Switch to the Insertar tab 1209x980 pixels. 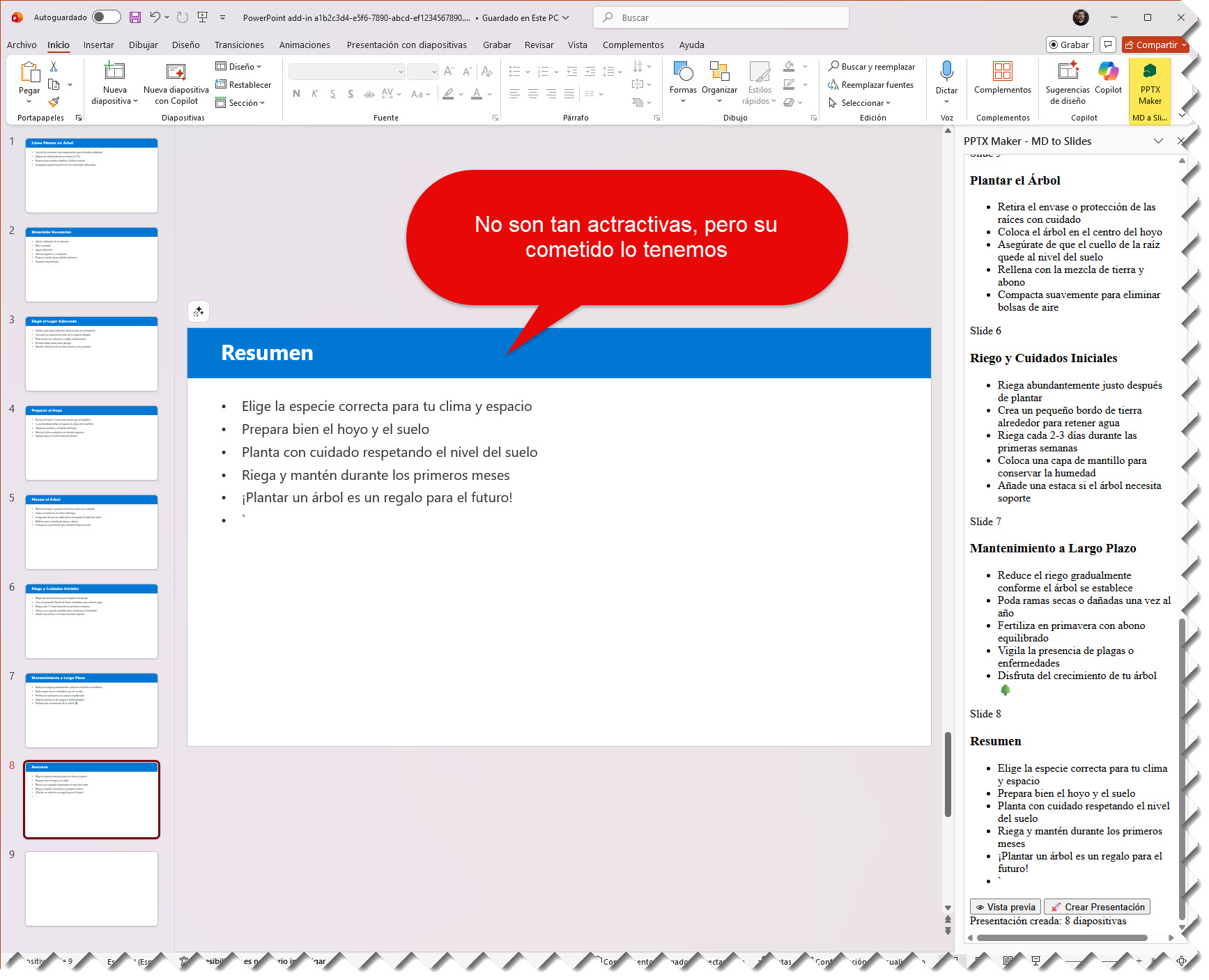click(98, 45)
